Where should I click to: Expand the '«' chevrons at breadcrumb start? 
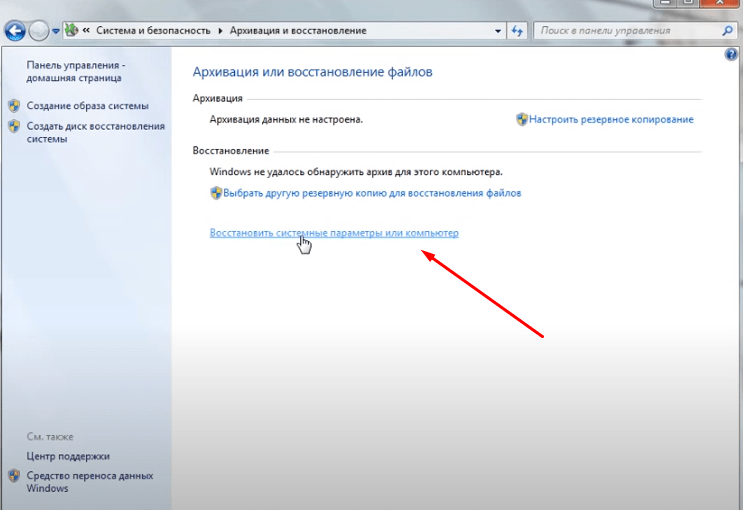tap(87, 31)
